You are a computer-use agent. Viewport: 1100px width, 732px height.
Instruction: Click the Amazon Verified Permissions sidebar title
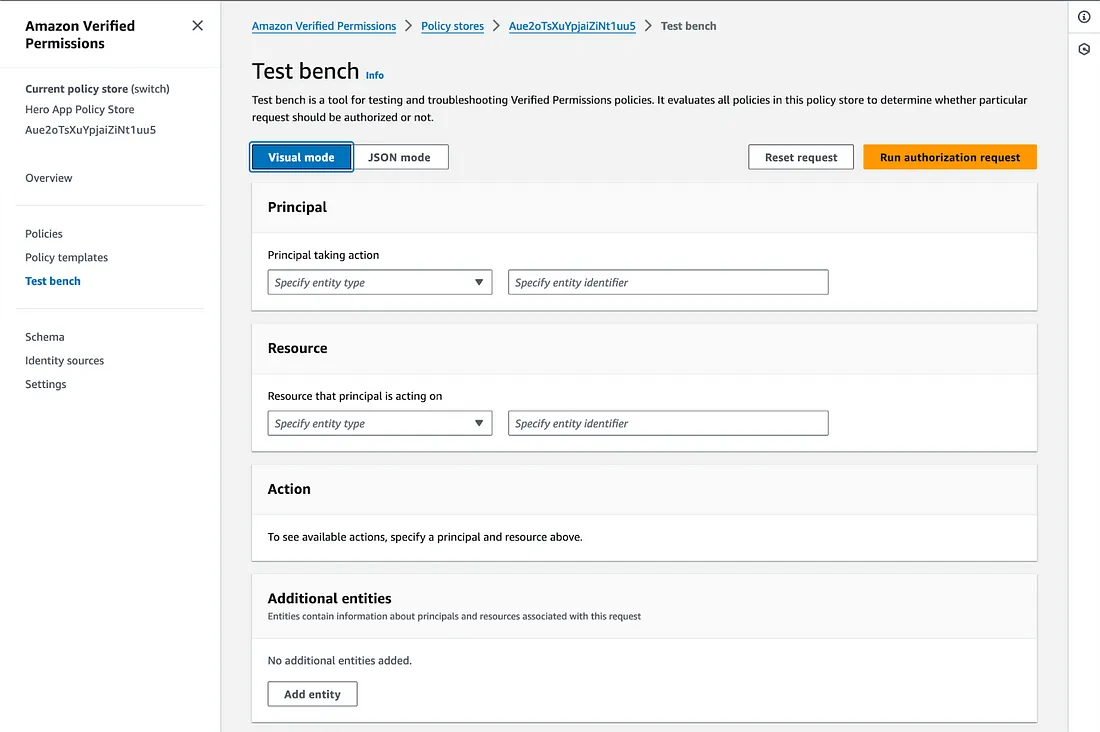click(80, 34)
